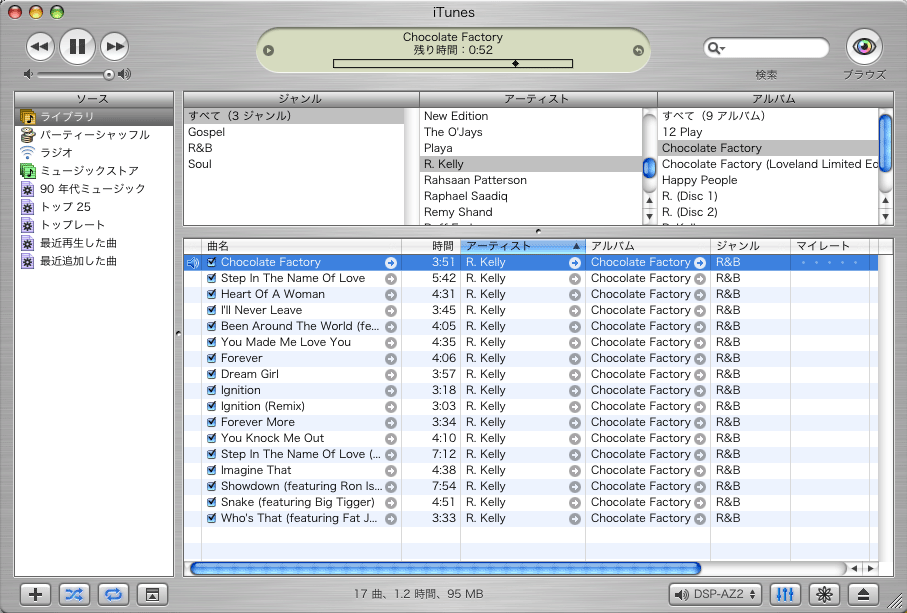Open the equalizer window

[x=785, y=594]
